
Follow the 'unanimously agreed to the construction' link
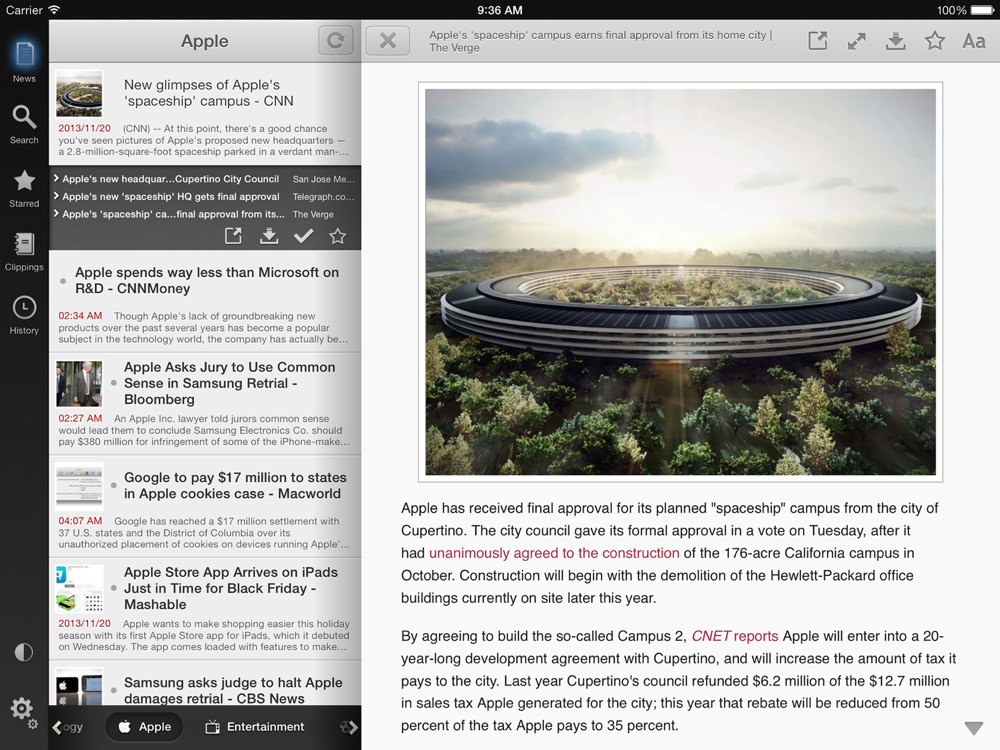pyautogui.click(x=554, y=553)
